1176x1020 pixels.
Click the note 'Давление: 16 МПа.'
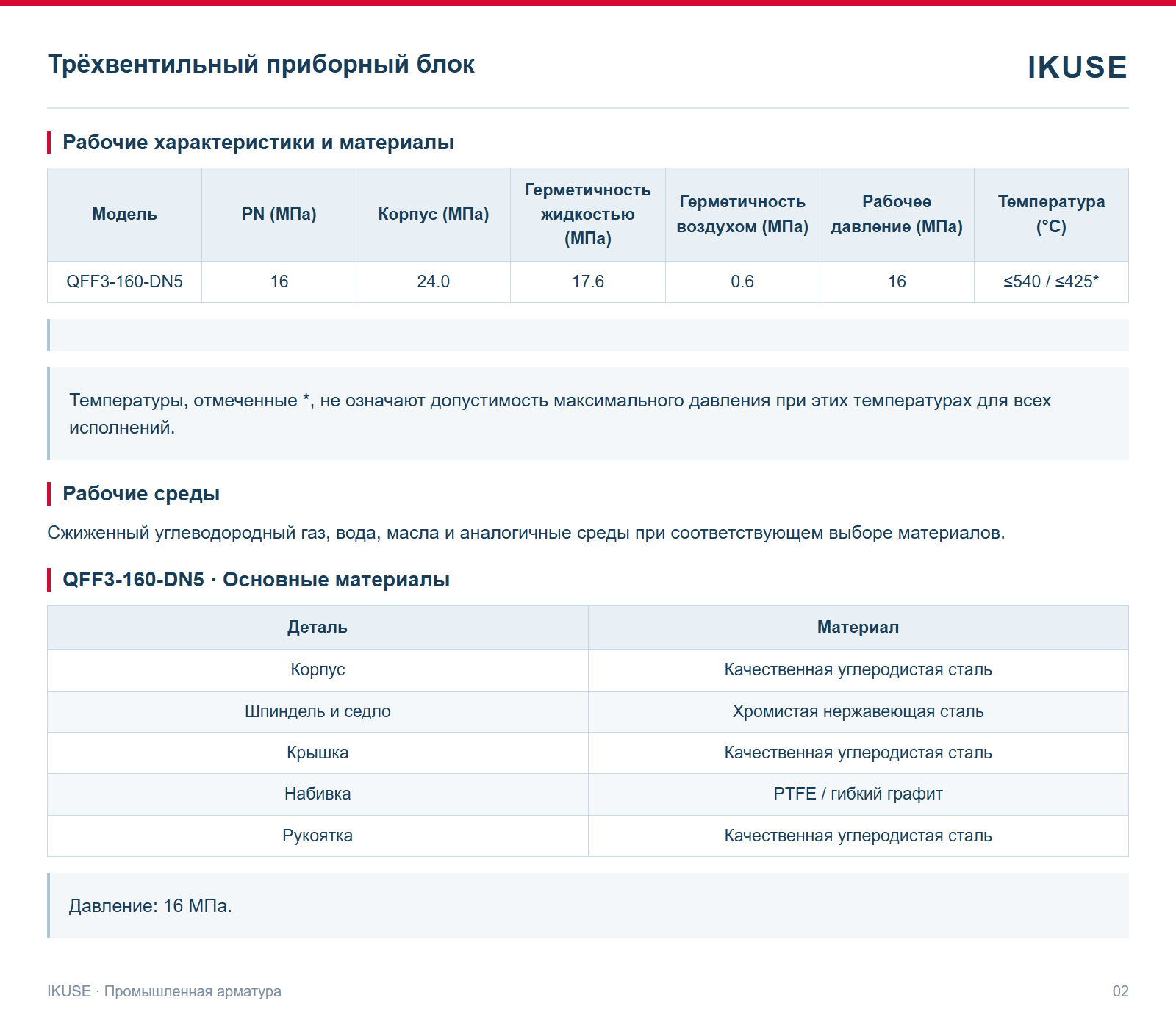point(588,905)
